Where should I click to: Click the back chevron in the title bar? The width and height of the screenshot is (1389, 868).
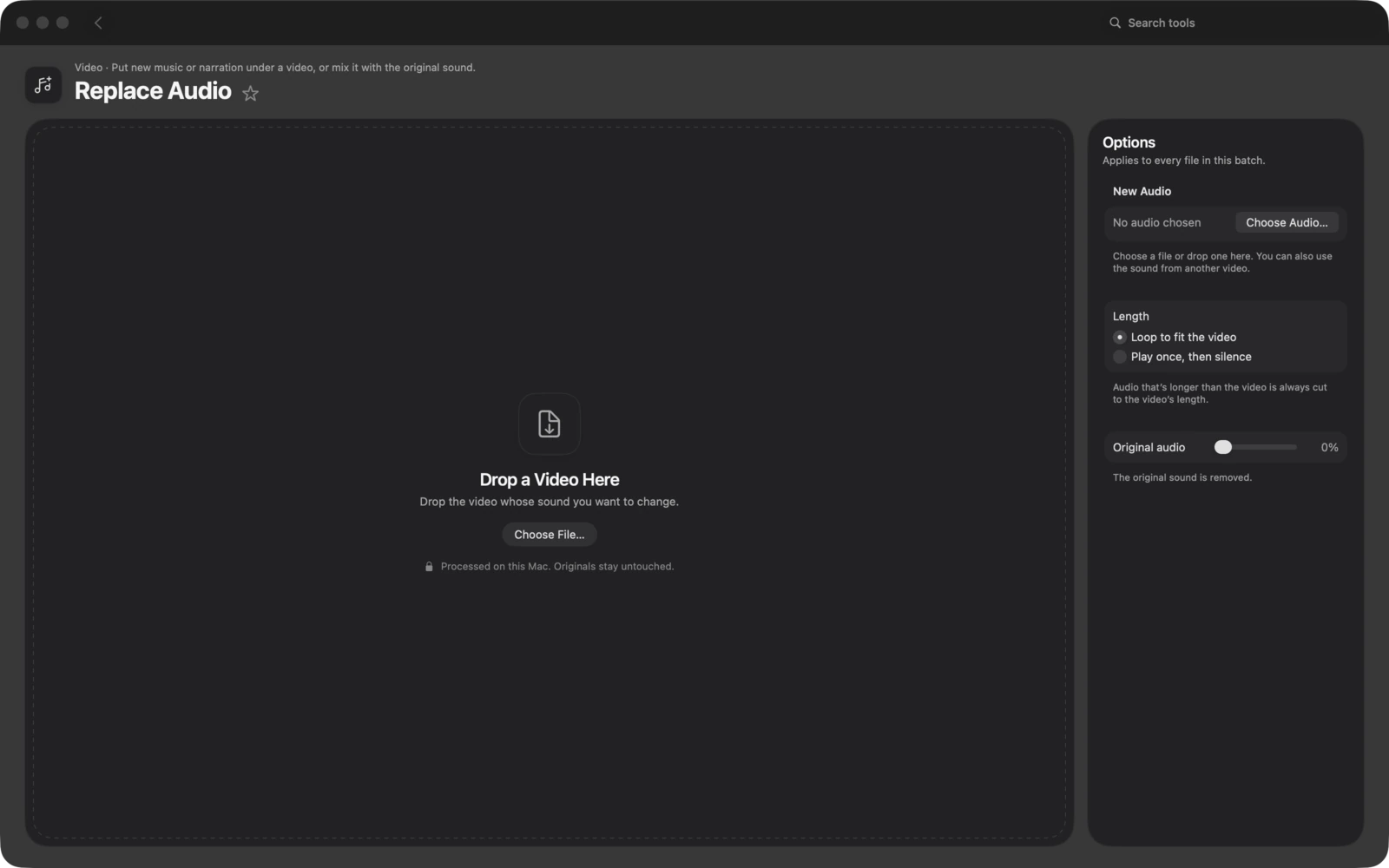tap(98, 23)
